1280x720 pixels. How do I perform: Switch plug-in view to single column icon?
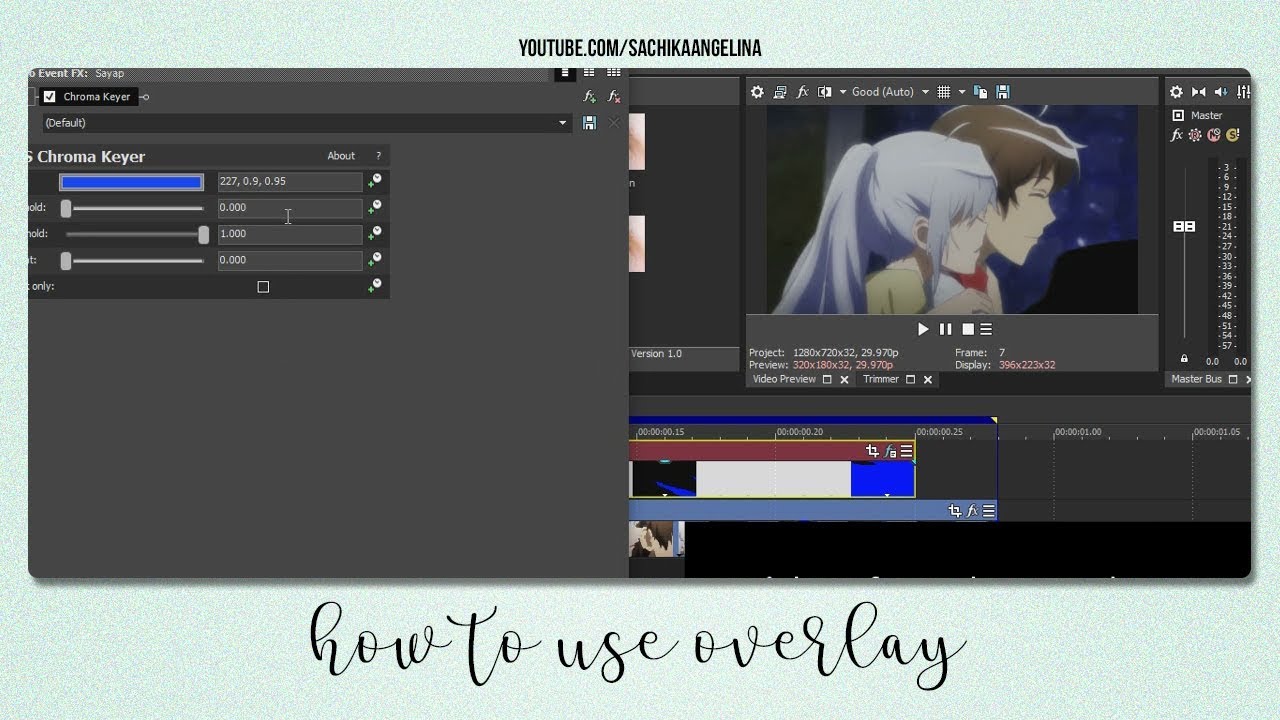tap(565, 73)
